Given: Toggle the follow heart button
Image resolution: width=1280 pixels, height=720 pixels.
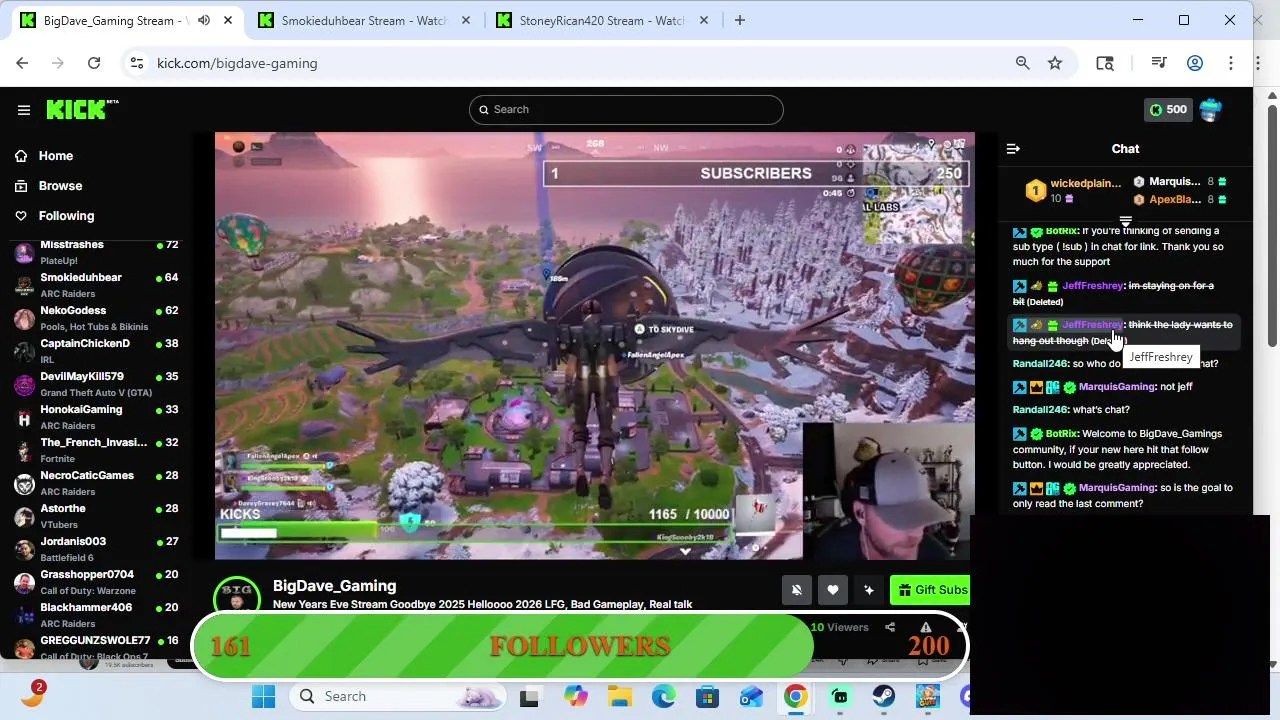Looking at the screenshot, I should click(x=832, y=590).
